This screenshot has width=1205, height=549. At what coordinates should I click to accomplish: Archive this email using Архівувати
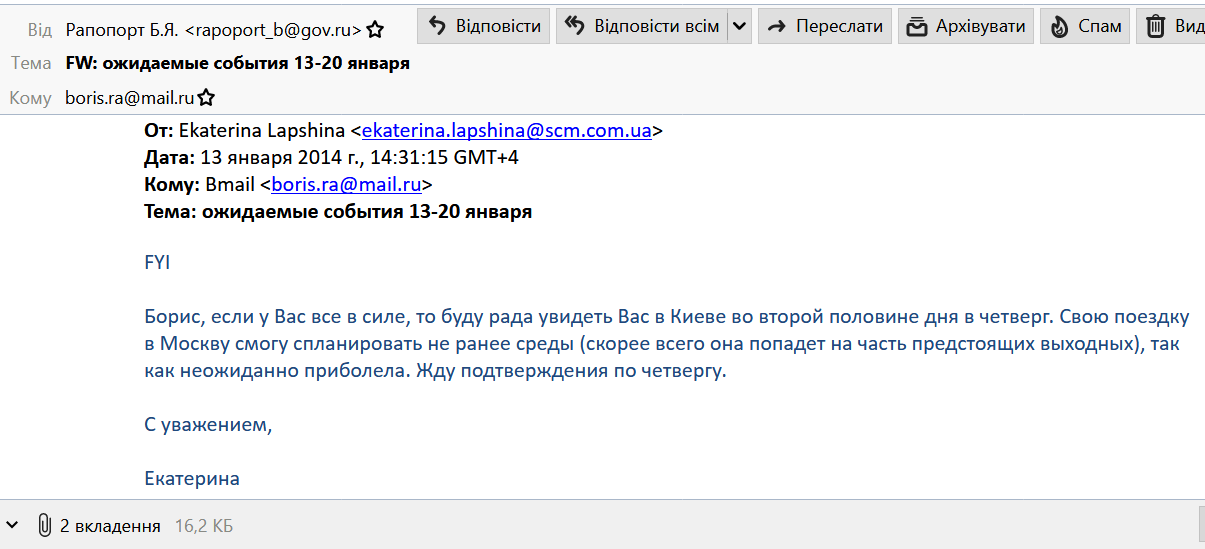point(965,27)
